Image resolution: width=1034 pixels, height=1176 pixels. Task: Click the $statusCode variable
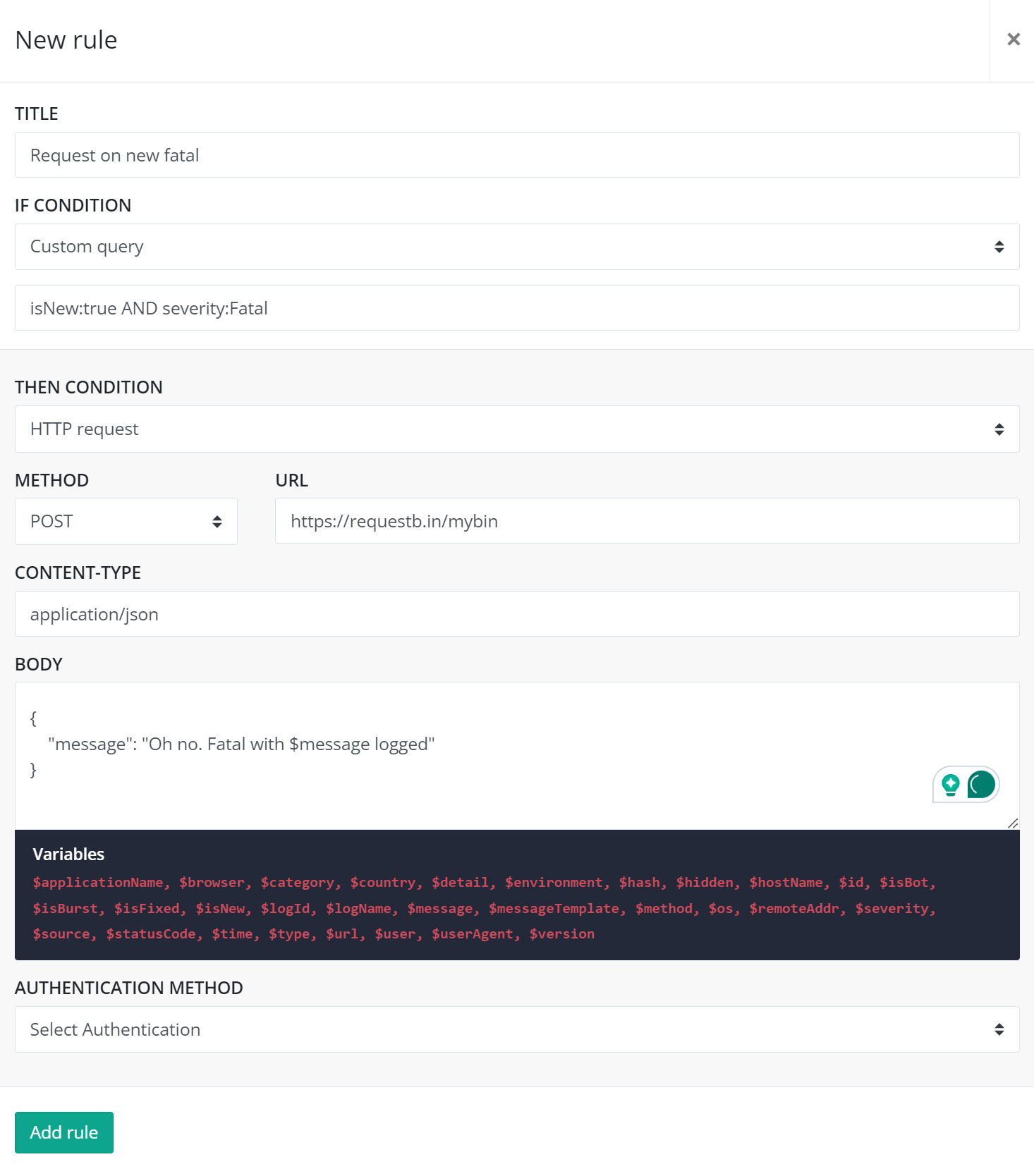tap(151, 934)
